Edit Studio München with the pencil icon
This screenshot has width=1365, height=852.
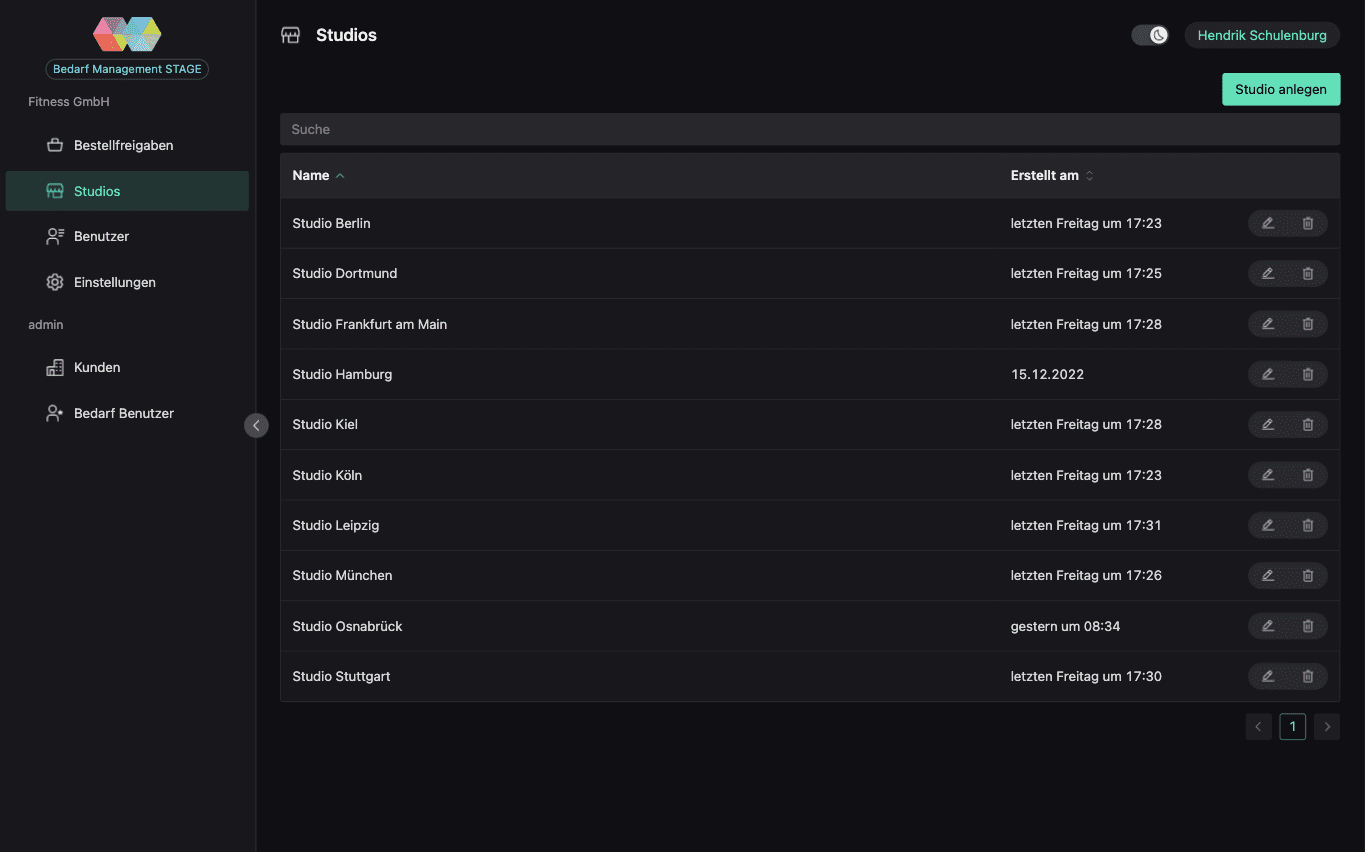coord(1268,575)
